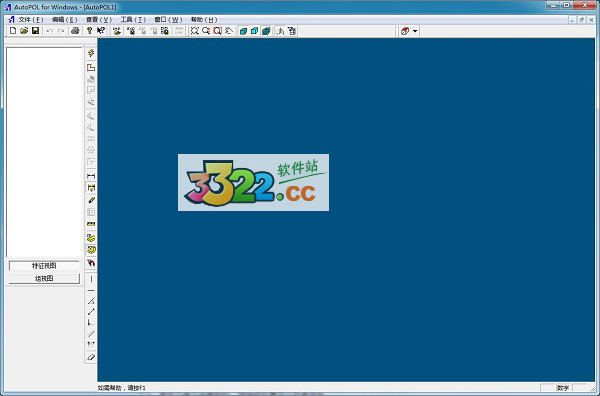Open the 文件(F) menu
Image resolution: width=600 pixels, height=396 pixels.
point(31,20)
